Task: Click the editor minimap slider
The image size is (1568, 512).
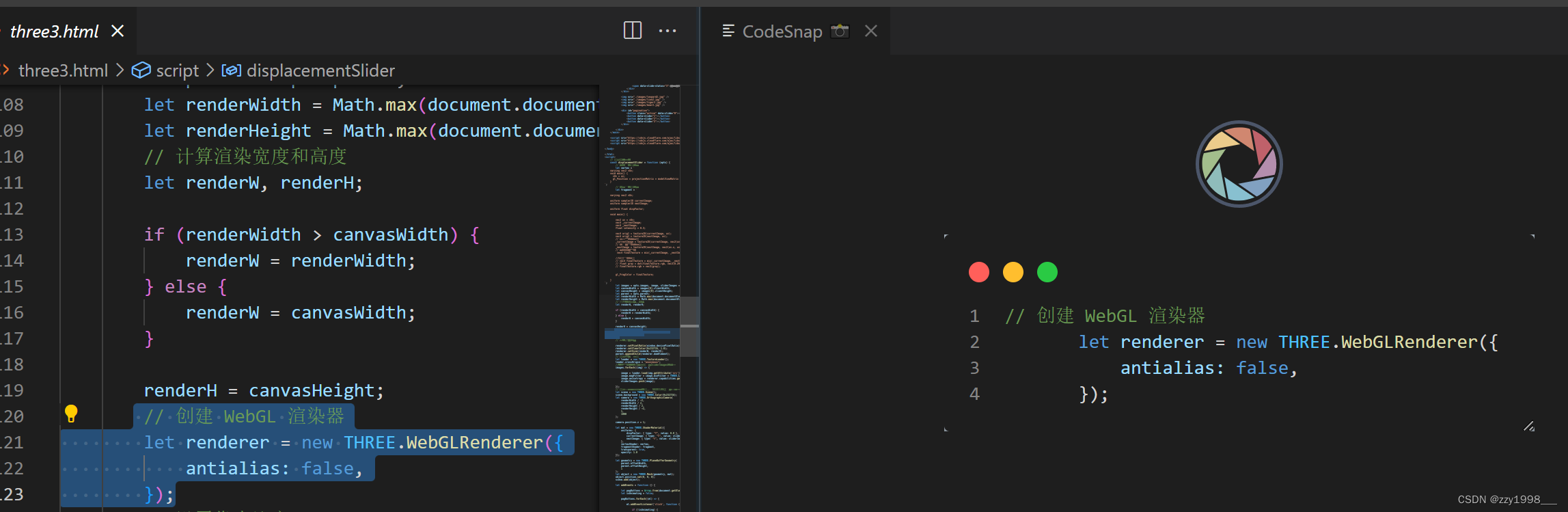Action: (x=689, y=327)
